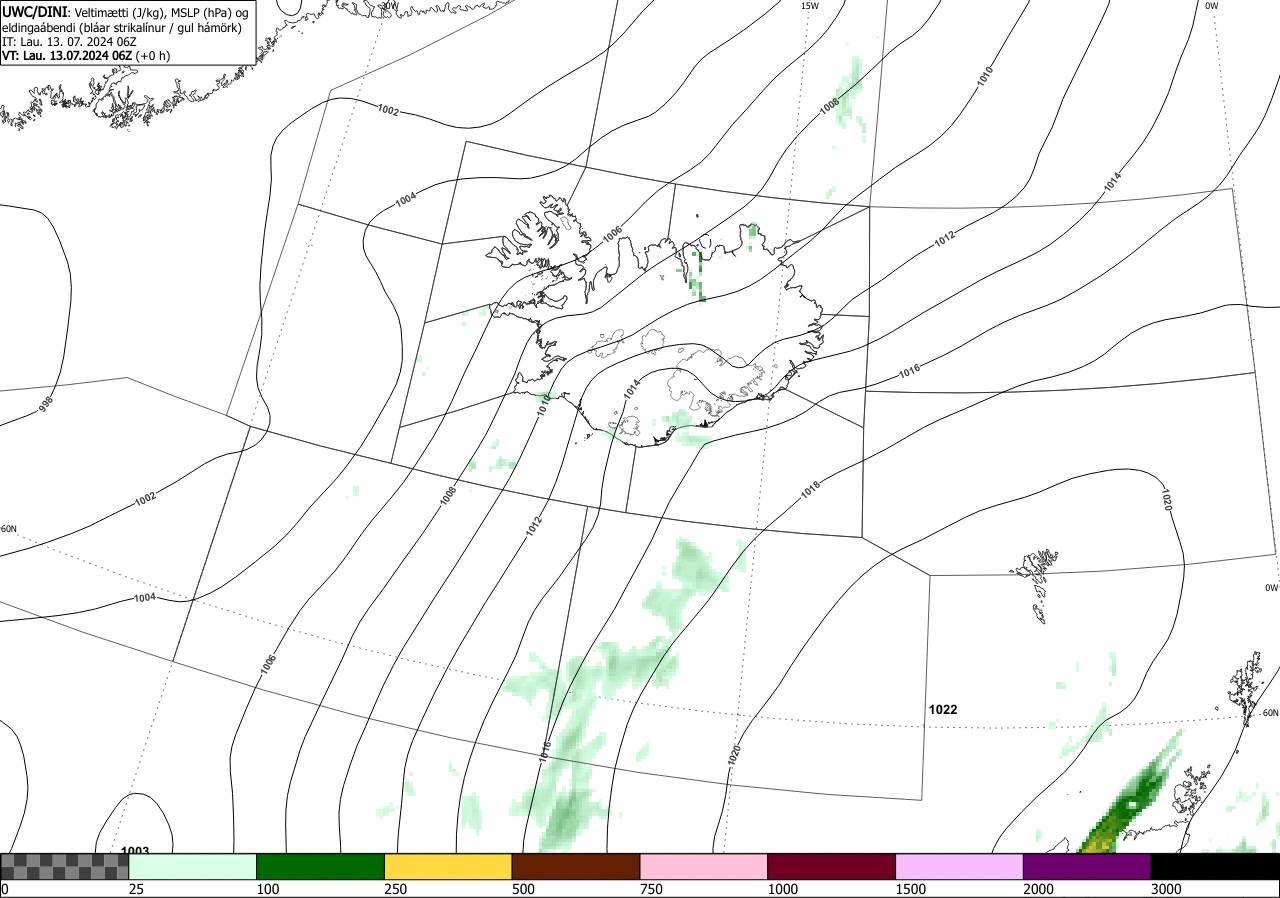The width and height of the screenshot is (1280, 898).
Task: Click the "1018" isobar label
Action: coord(810,491)
